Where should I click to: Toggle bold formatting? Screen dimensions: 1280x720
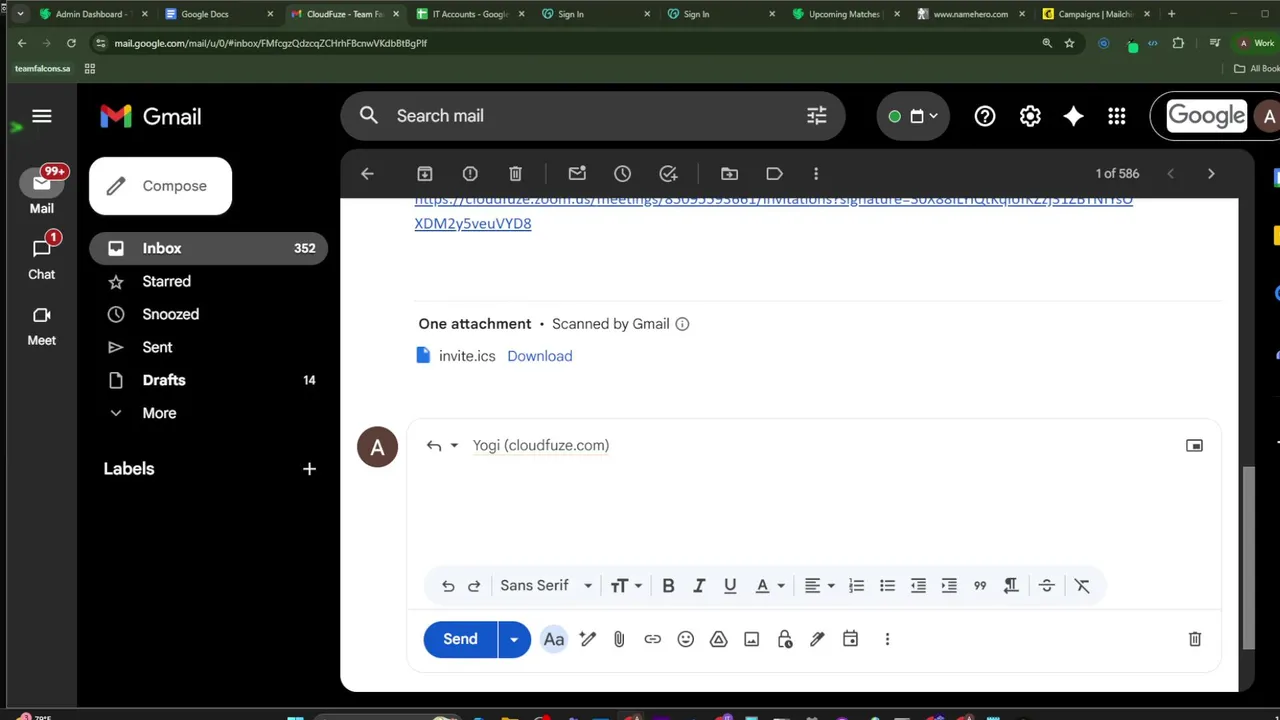(x=668, y=586)
